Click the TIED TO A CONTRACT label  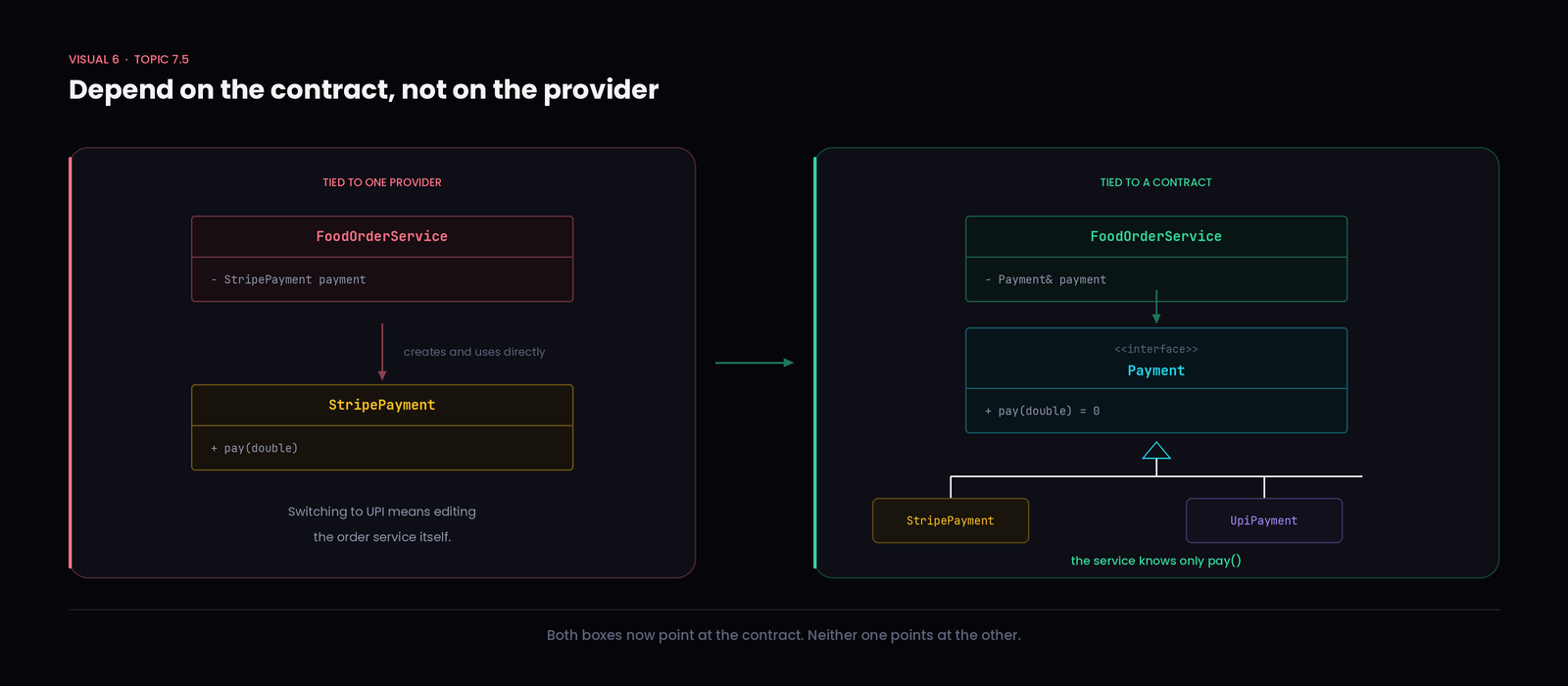[x=1156, y=182]
